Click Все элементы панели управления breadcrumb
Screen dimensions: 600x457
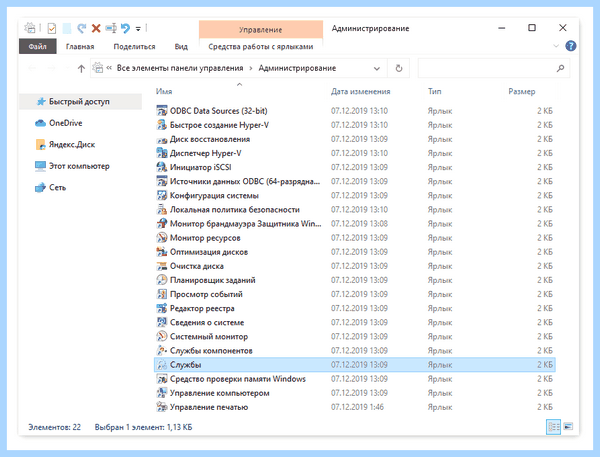click(180, 68)
